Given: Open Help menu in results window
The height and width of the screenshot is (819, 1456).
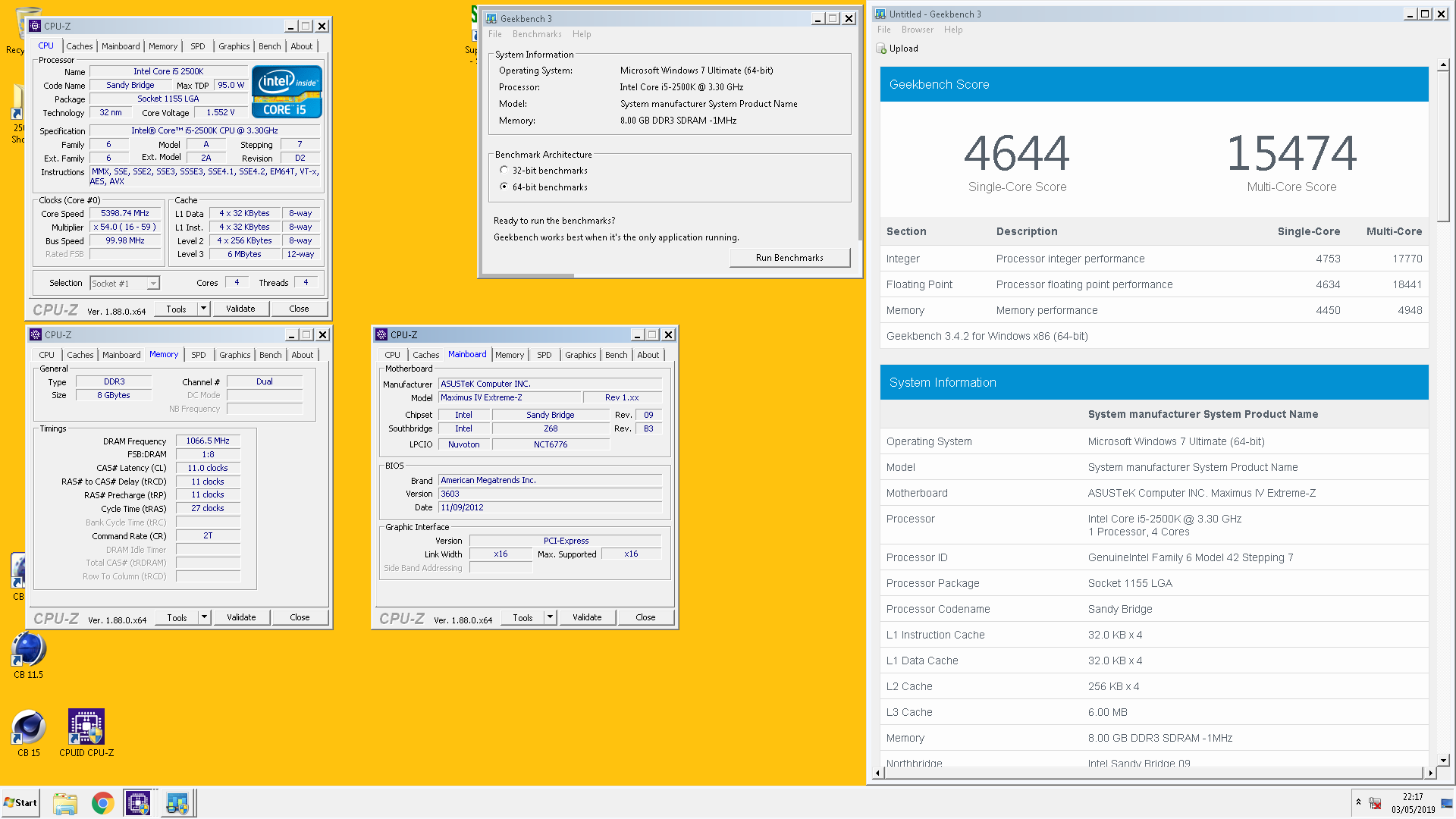Looking at the screenshot, I should [953, 30].
